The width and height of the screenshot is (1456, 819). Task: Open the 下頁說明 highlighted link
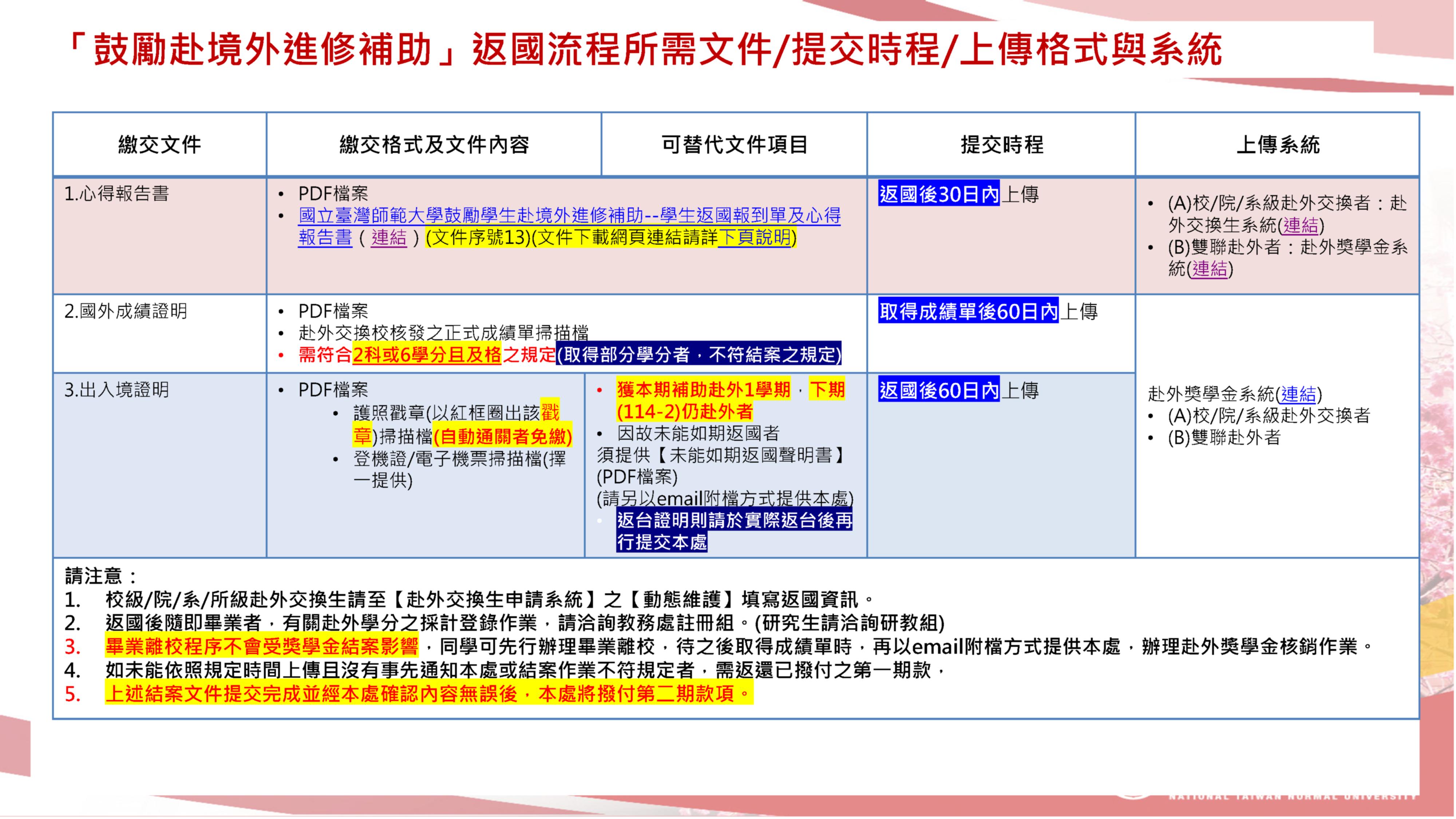pos(755,237)
